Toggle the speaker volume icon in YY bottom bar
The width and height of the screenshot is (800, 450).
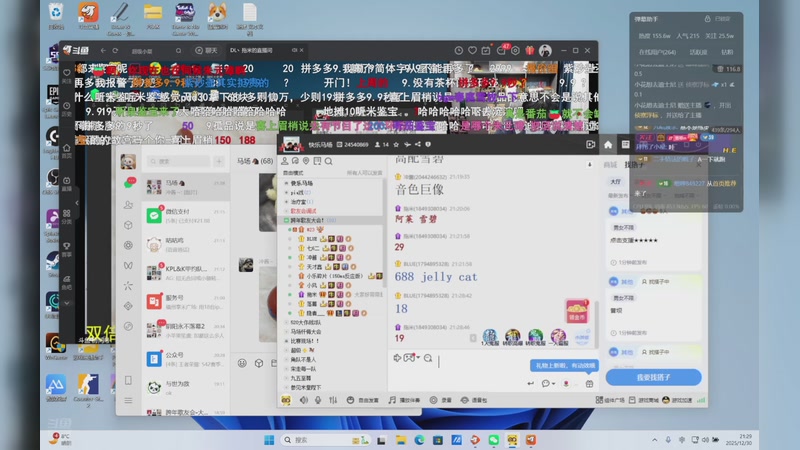pyautogui.click(x=304, y=400)
